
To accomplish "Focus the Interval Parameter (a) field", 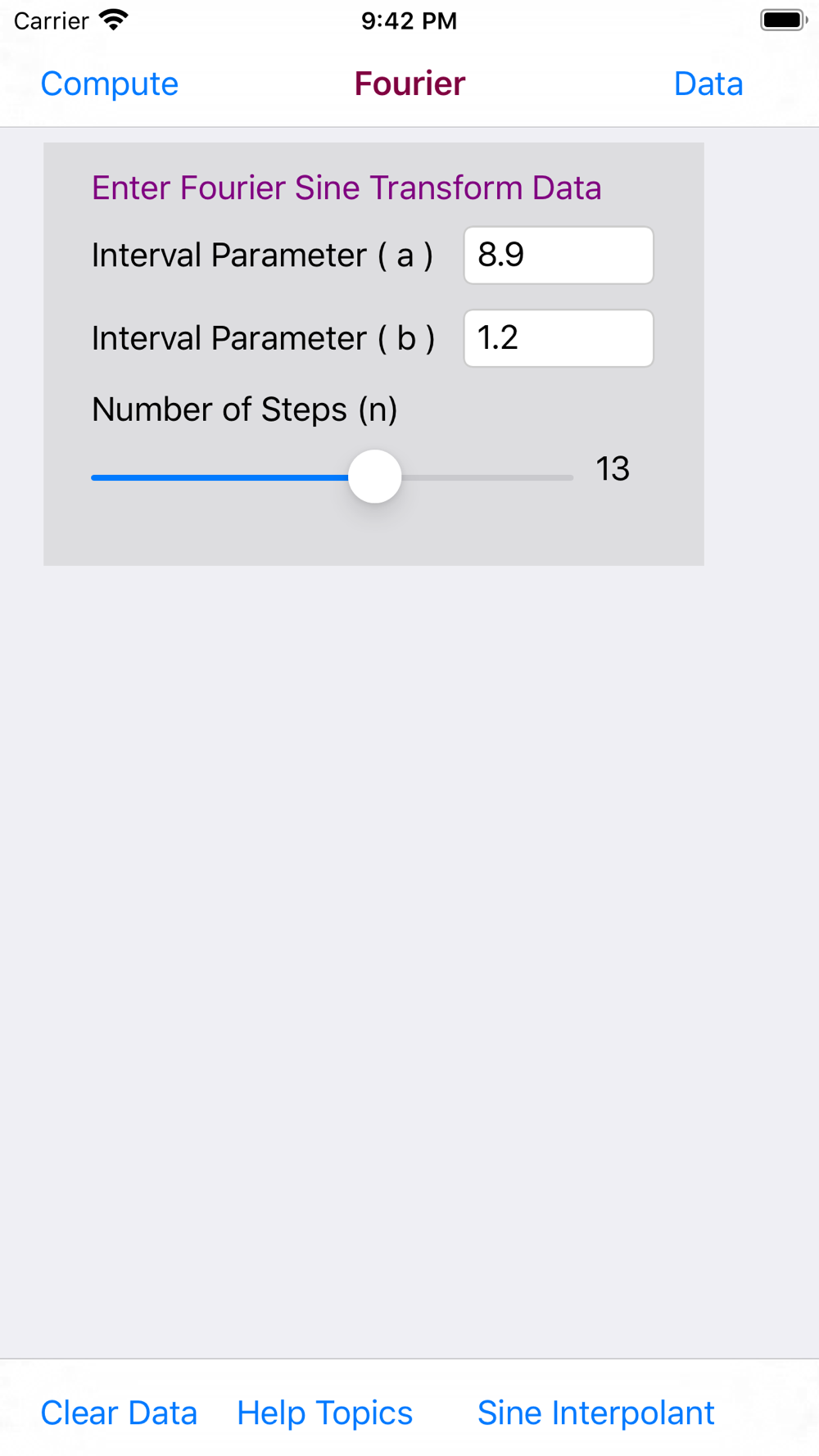I will [x=559, y=255].
